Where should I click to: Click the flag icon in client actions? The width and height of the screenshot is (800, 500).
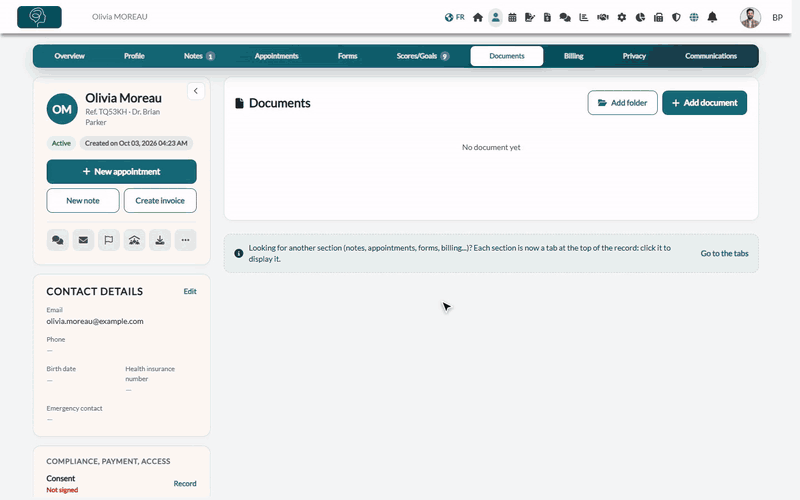coord(109,240)
